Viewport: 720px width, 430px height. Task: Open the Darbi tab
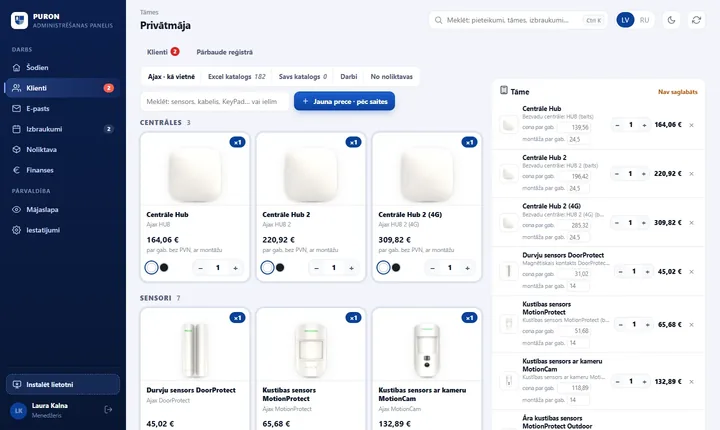tap(349, 77)
